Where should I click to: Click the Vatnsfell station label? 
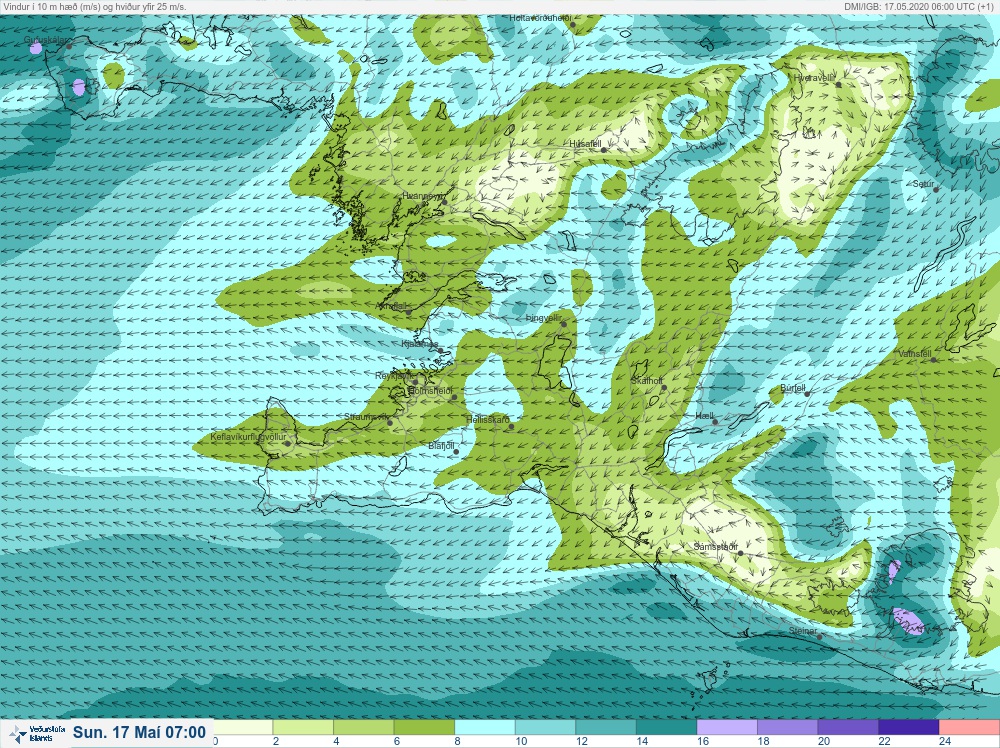915,354
